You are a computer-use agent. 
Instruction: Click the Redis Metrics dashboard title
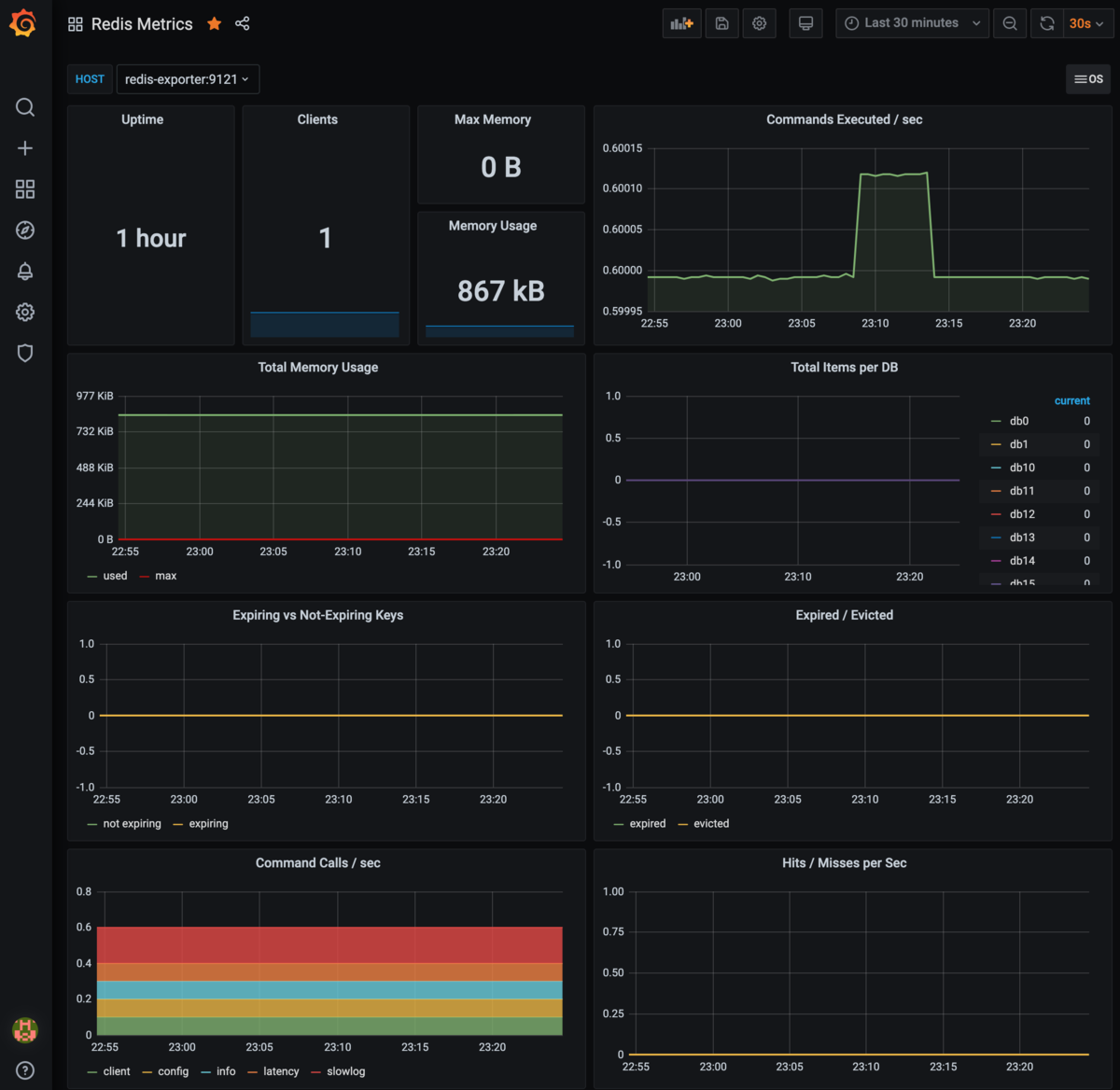[142, 24]
